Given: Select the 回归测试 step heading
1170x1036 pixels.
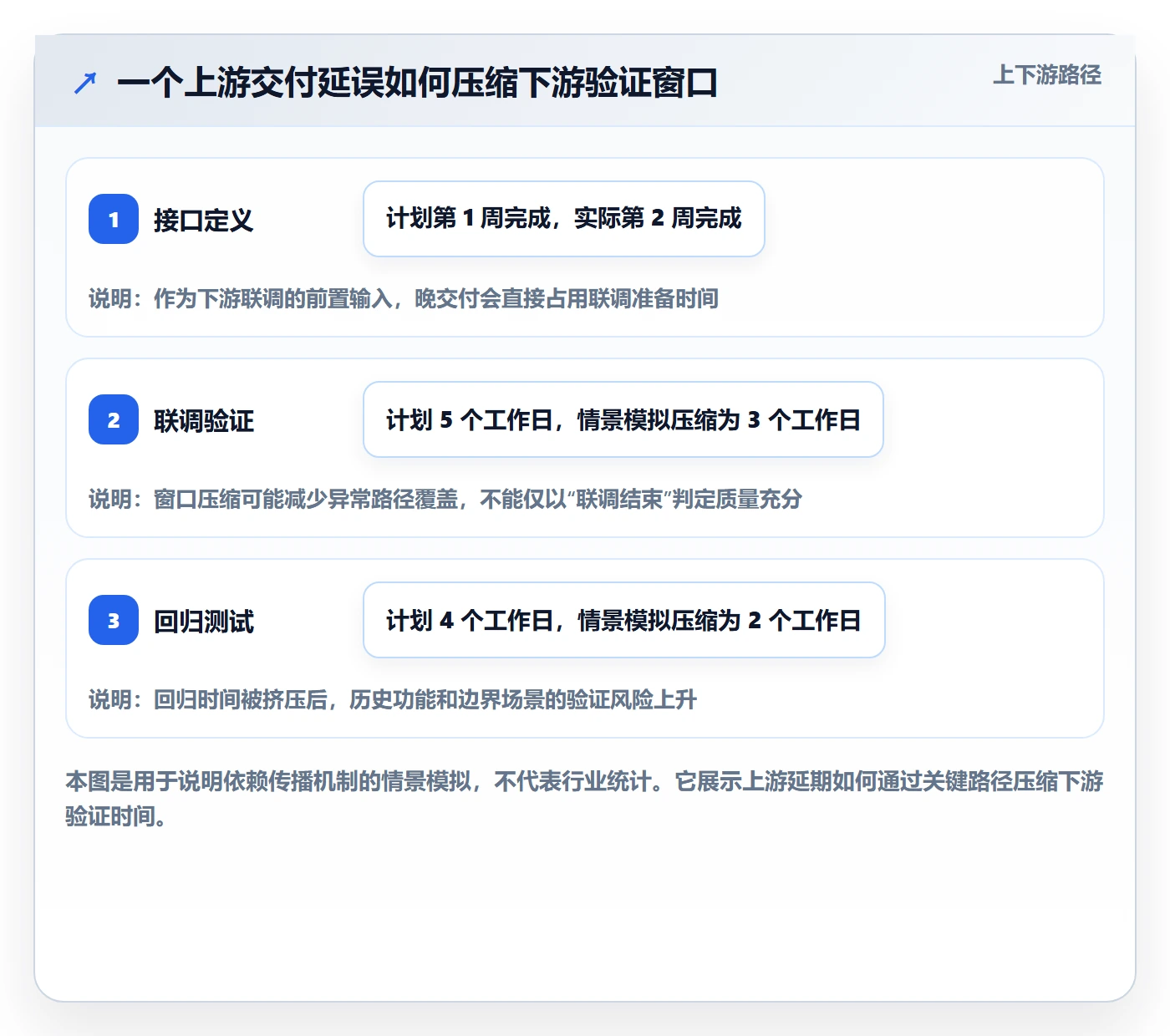Looking at the screenshot, I should [203, 622].
